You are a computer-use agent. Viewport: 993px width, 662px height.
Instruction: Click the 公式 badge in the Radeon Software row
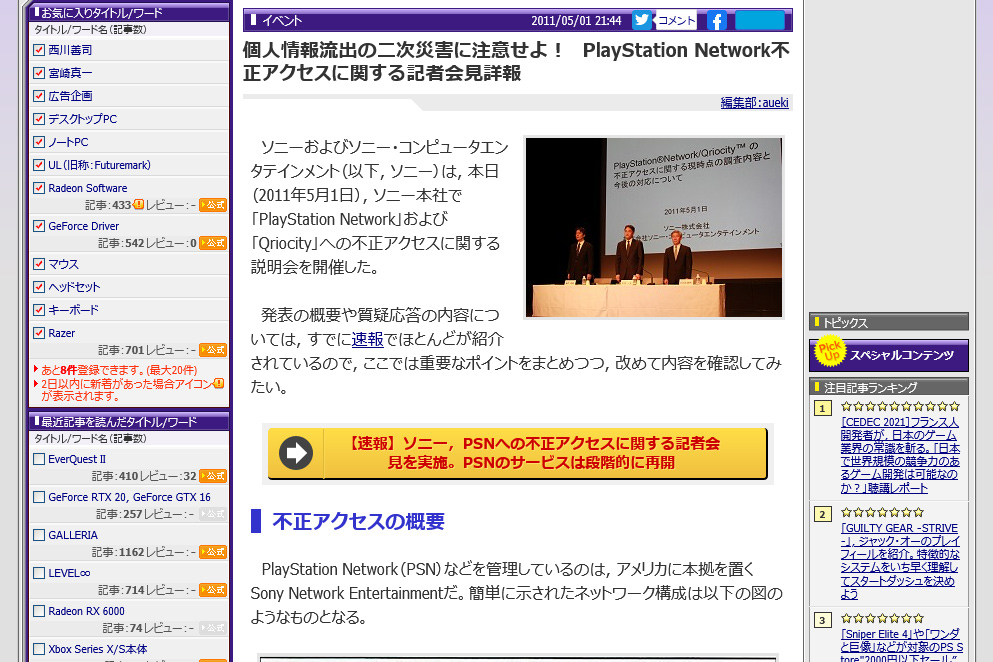(213, 205)
